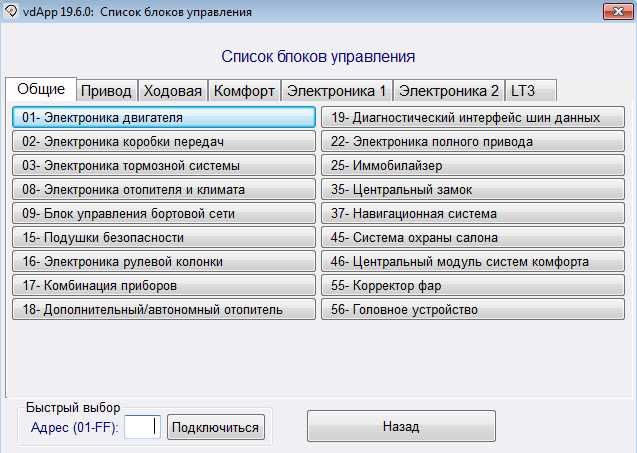Open 02- Электроника коробки передач
This screenshot has height=453, width=637.
click(164, 141)
